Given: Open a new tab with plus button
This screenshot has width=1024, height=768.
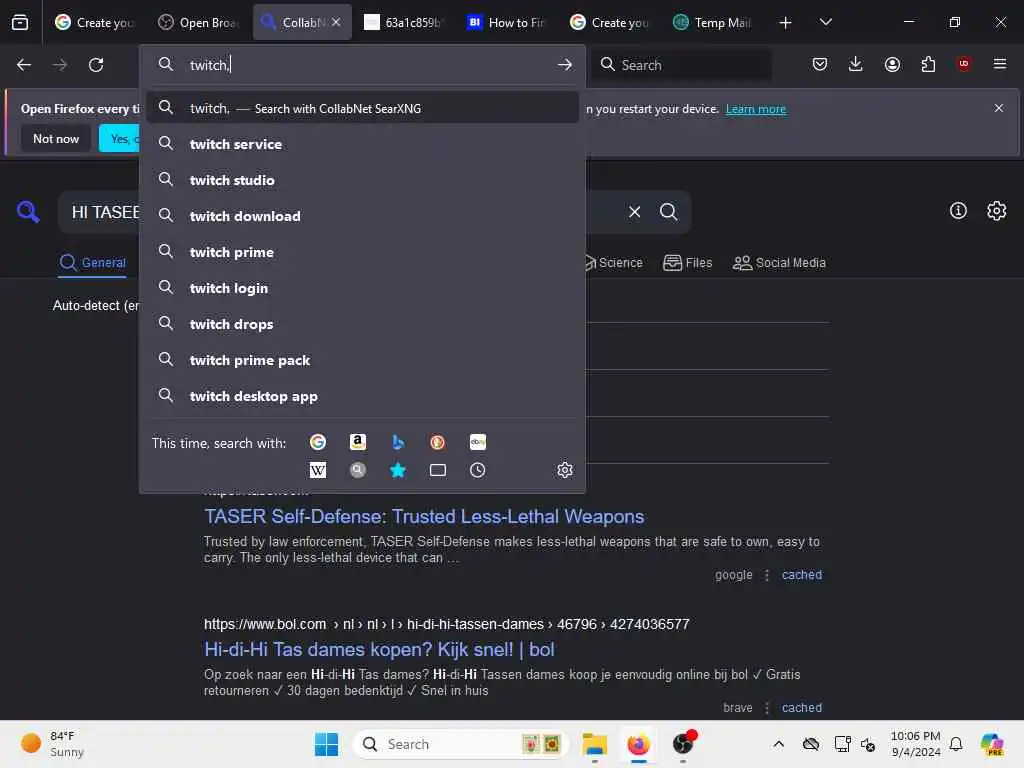Looking at the screenshot, I should (x=786, y=23).
